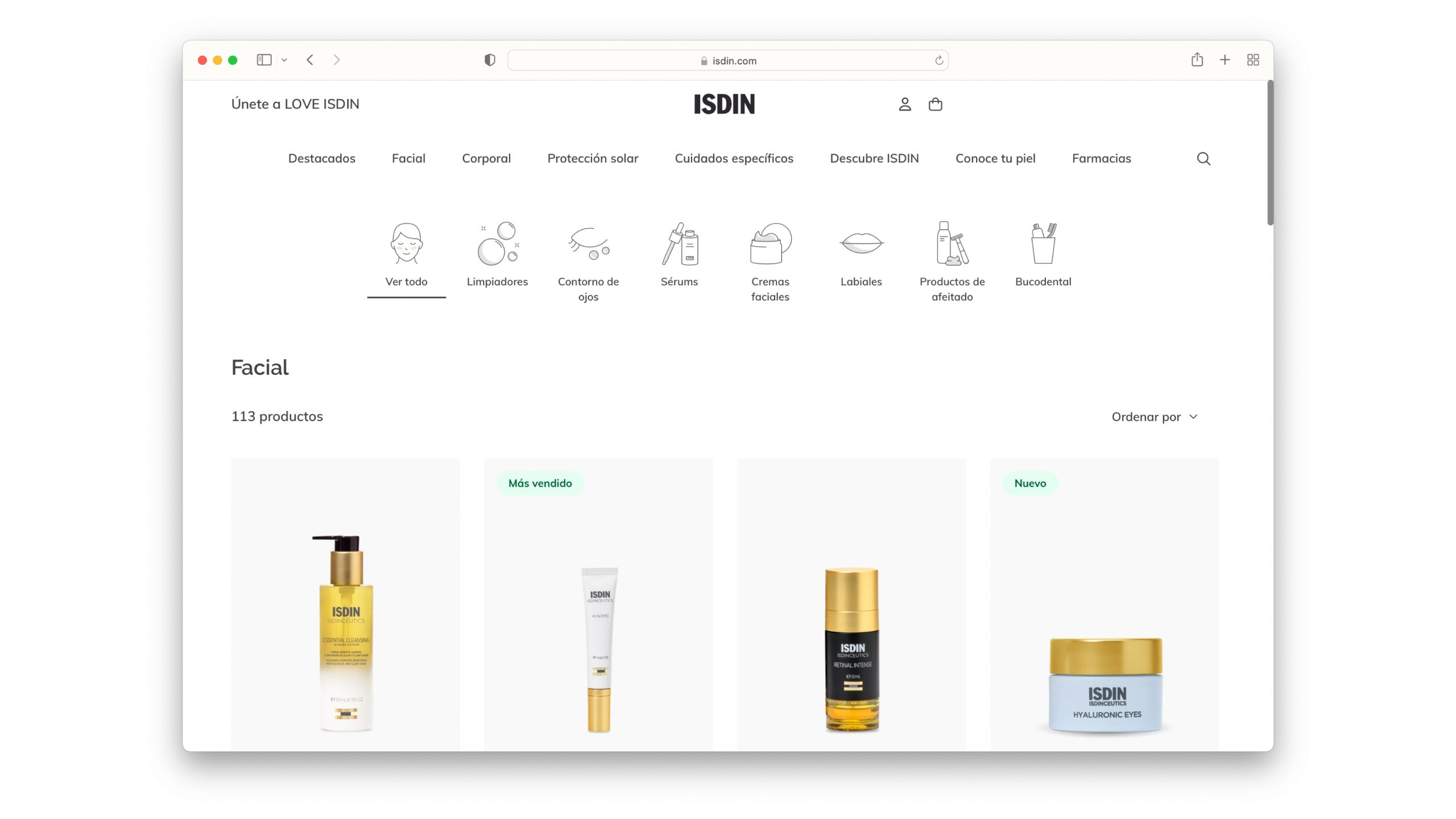Choose the Bucodental toothbrush cup icon
The height and width of the screenshot is (819, 1456).
coord(1043,243)
